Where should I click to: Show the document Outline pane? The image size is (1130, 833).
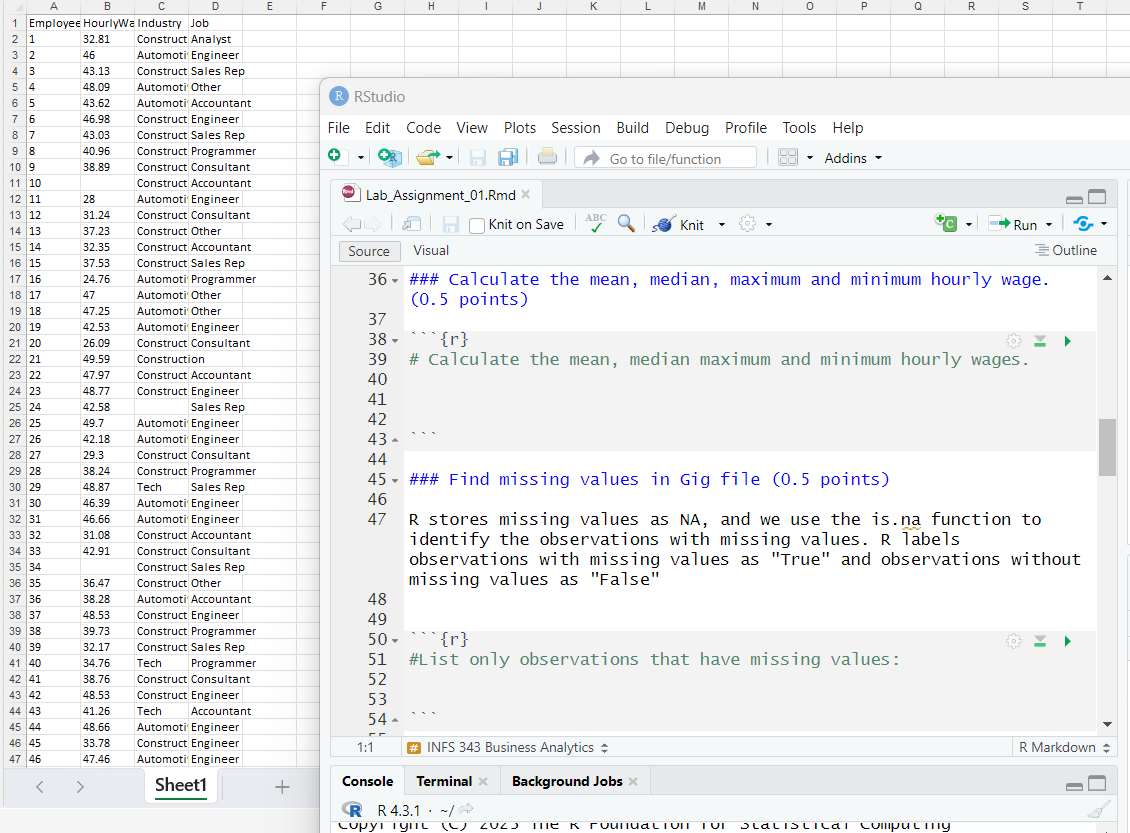tap(1066, 250)
